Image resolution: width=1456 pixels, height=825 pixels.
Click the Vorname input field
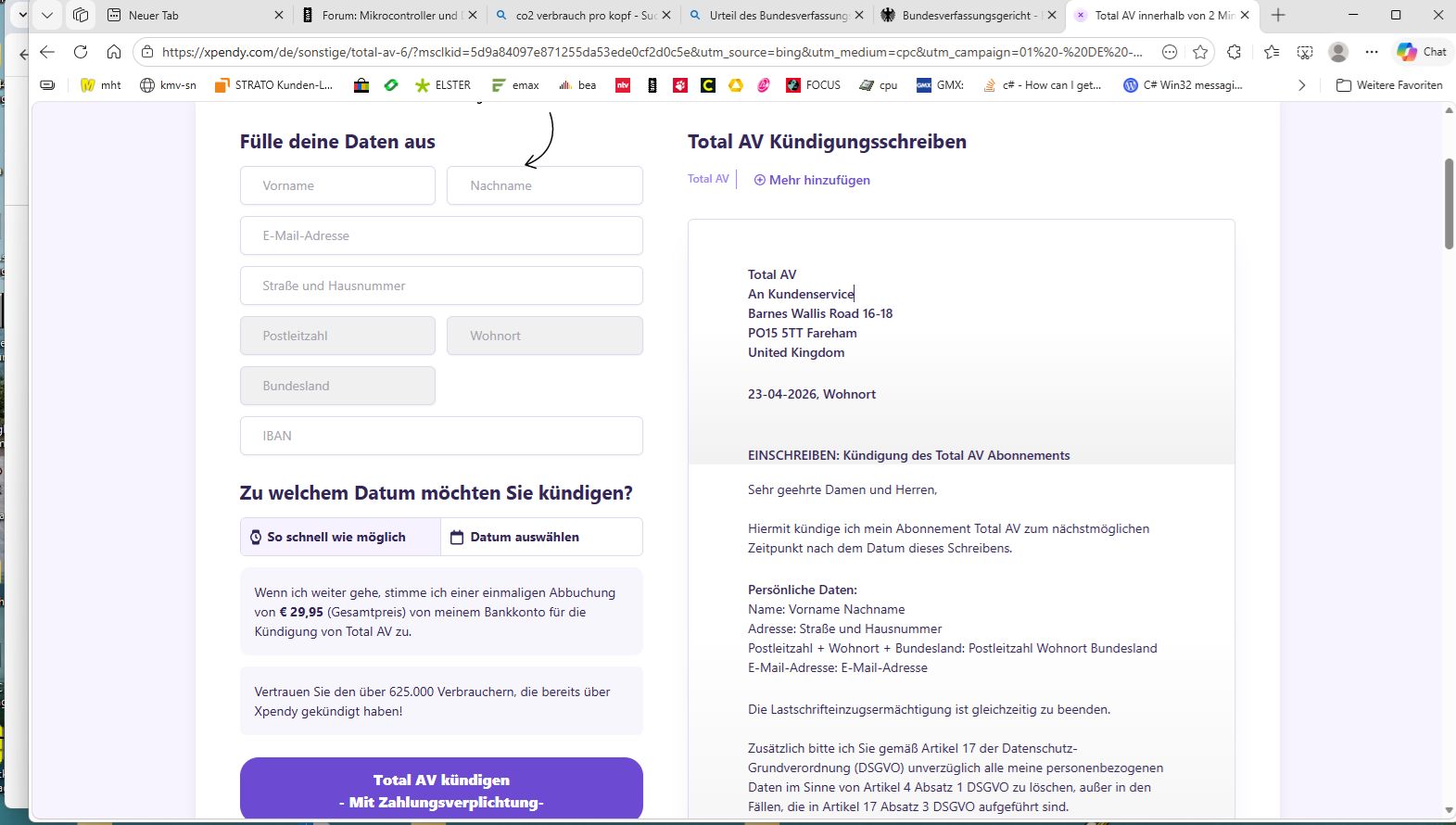337,185
